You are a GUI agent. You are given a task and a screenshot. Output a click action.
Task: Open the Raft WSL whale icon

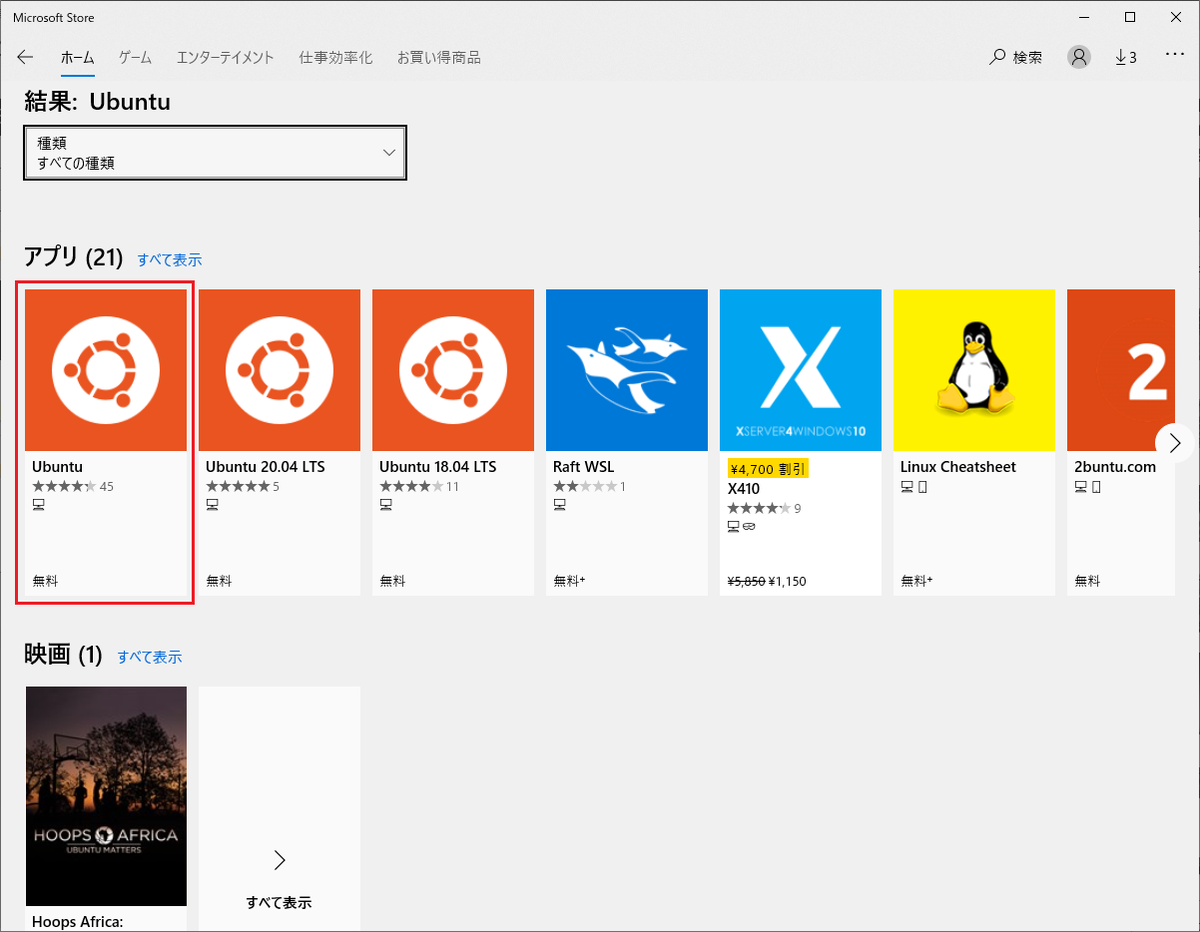coord(627,370)
